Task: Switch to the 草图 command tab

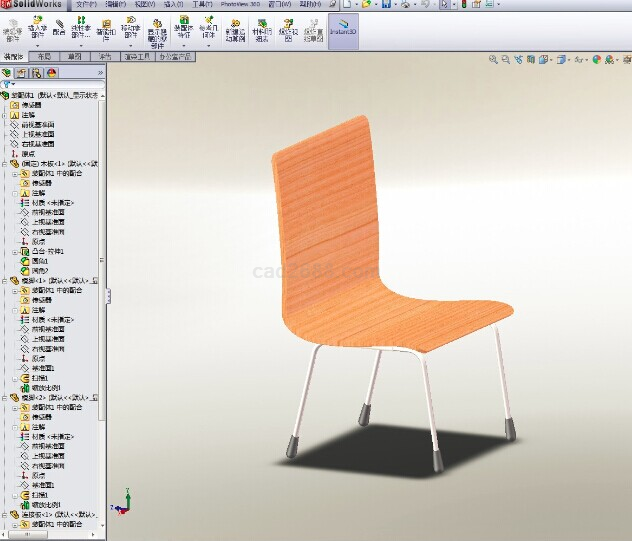Action: point(75,58)
